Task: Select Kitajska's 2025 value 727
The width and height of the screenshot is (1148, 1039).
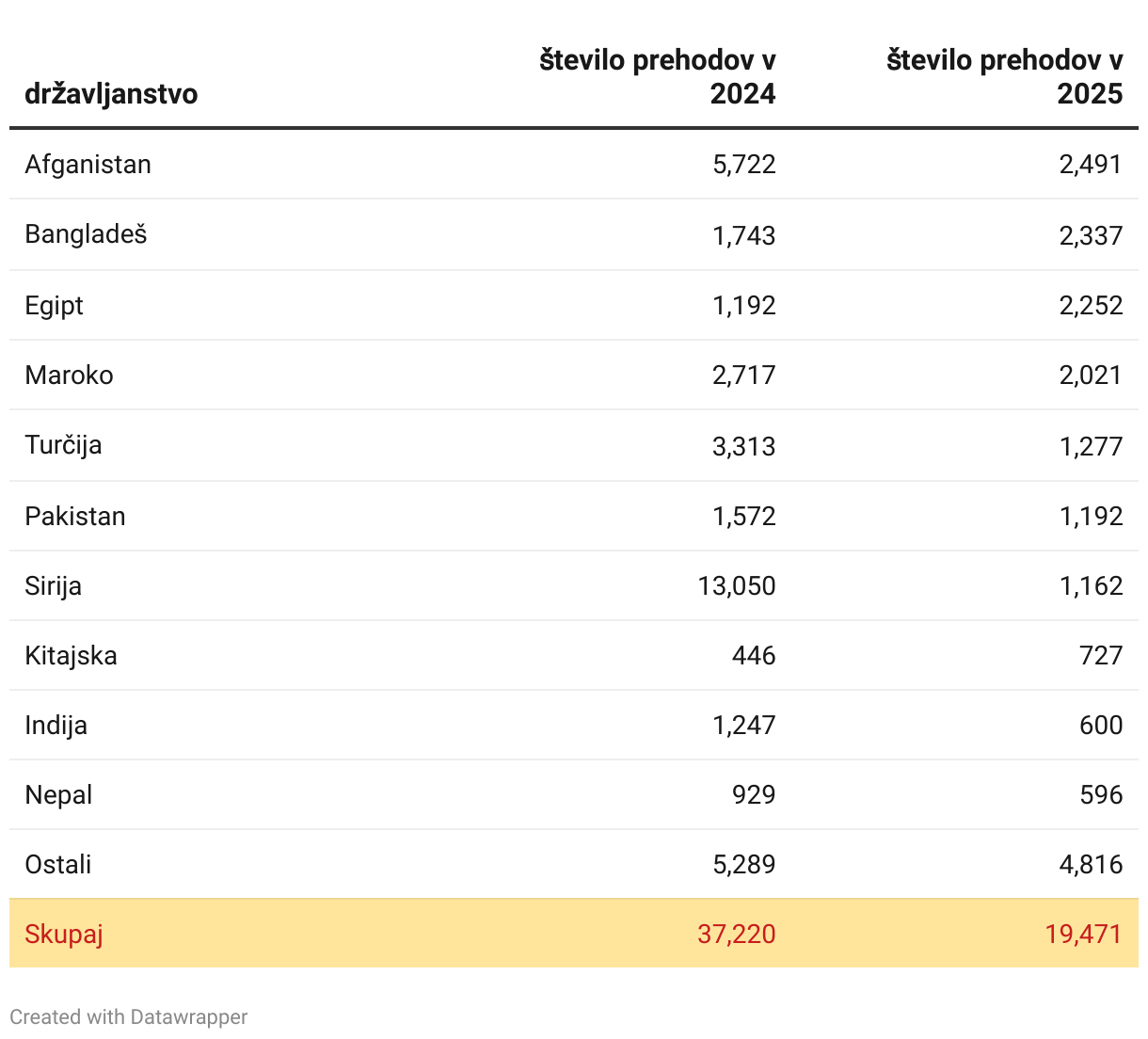Action: click(1101, 656)
